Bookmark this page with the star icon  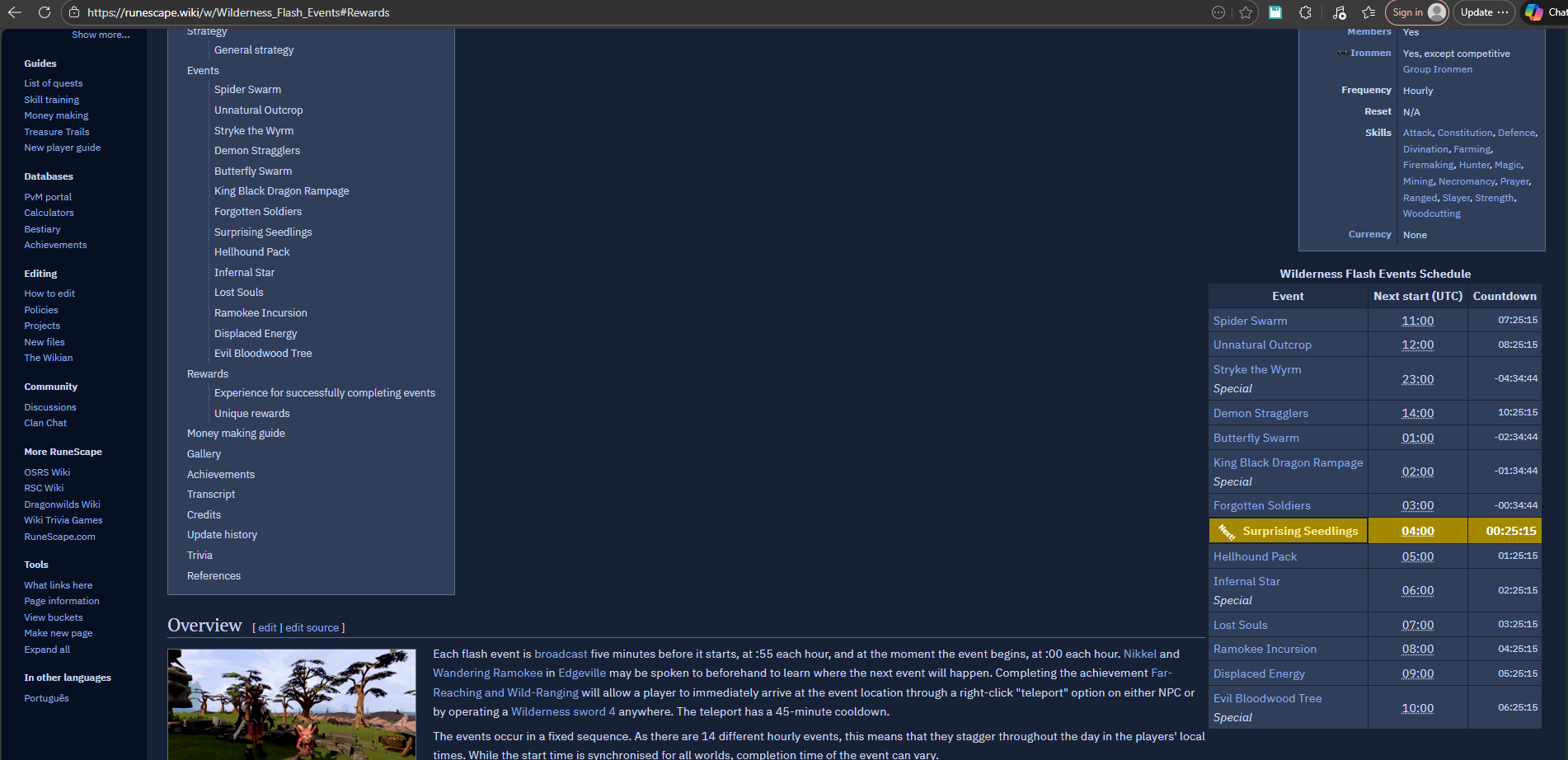click(1246, 12)
